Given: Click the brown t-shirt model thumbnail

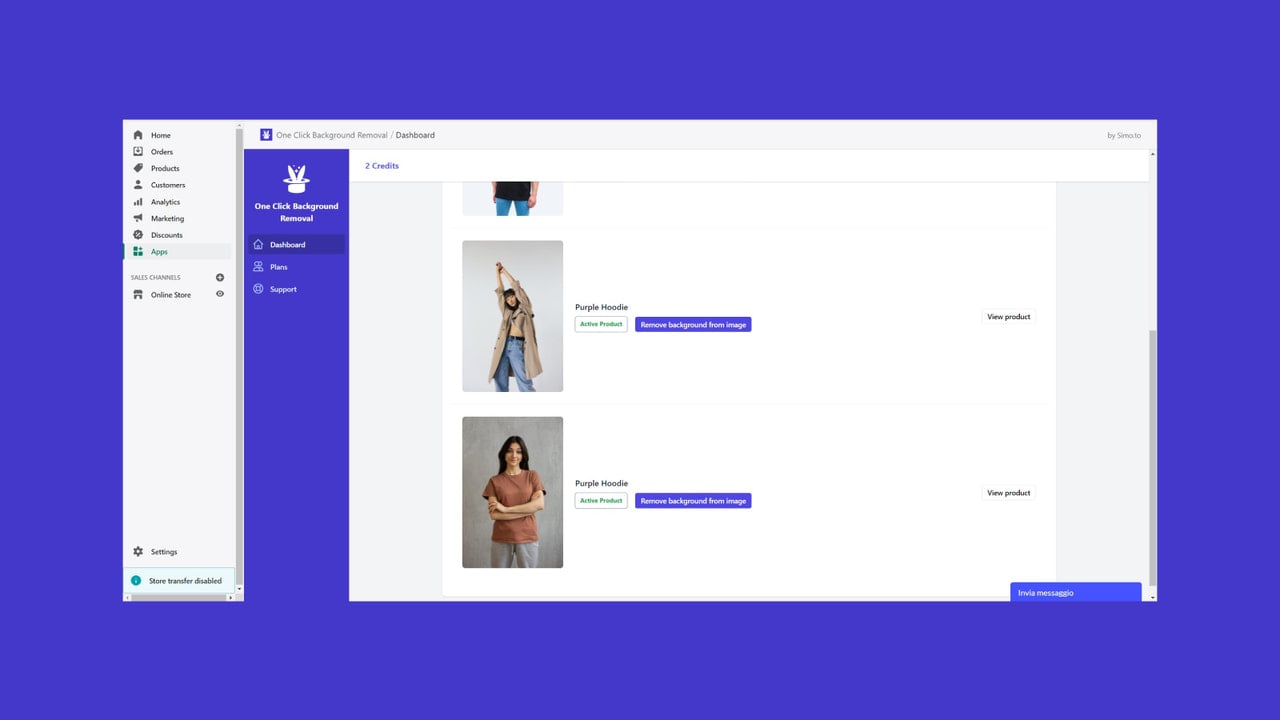Looking at the screenshot, I should 512,492.
